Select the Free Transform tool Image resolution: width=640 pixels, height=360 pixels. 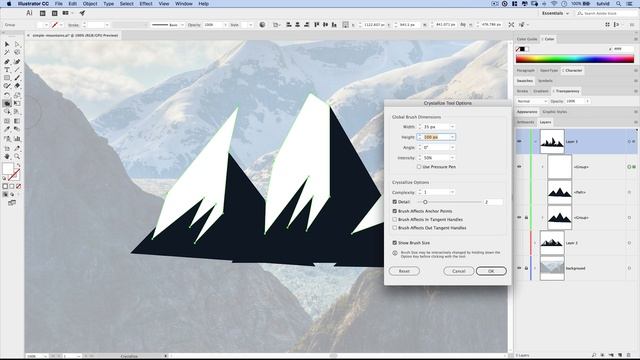pos(17,104)
